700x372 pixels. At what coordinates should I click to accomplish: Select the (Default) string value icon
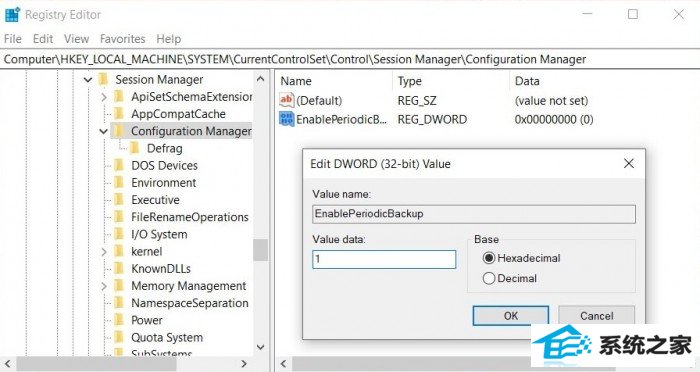287,100
